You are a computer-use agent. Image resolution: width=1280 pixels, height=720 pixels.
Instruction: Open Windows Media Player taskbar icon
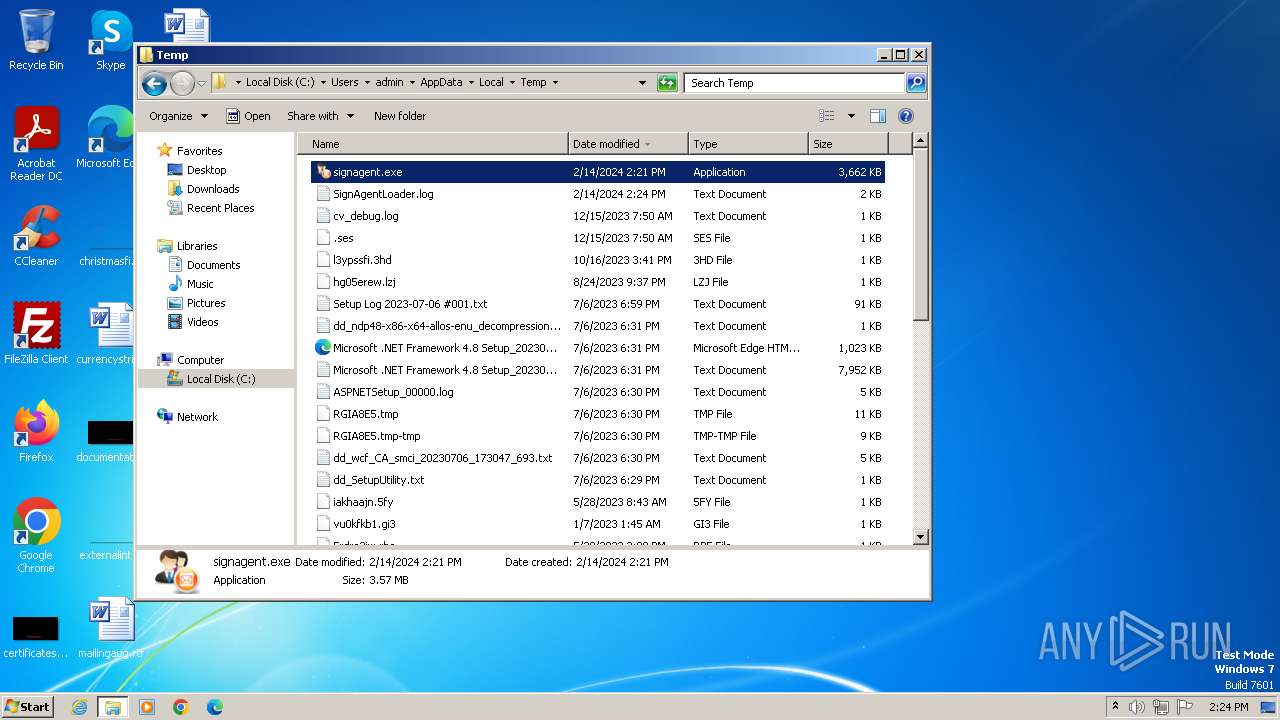[147, 707]
